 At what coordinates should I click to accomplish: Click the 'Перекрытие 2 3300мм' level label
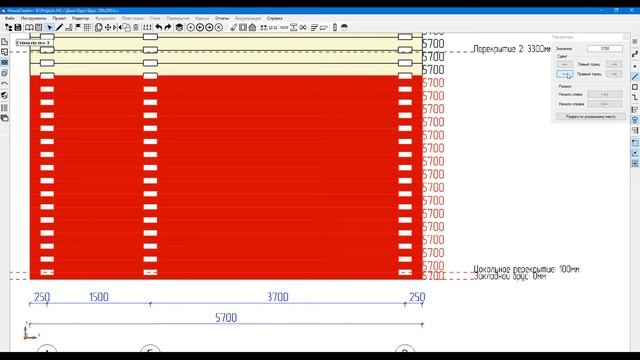tap(512, 49)
